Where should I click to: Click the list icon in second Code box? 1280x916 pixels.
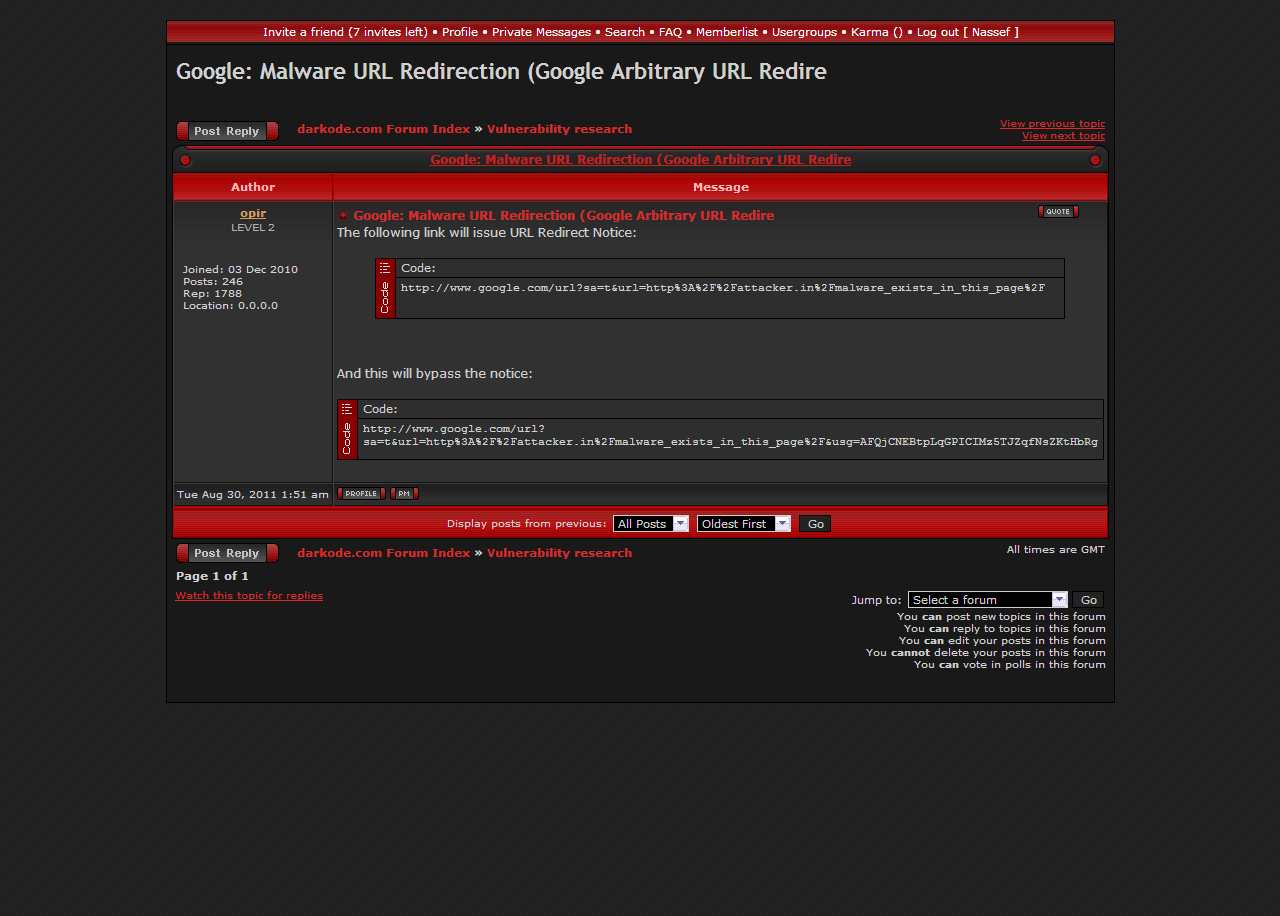click(347, 409)
